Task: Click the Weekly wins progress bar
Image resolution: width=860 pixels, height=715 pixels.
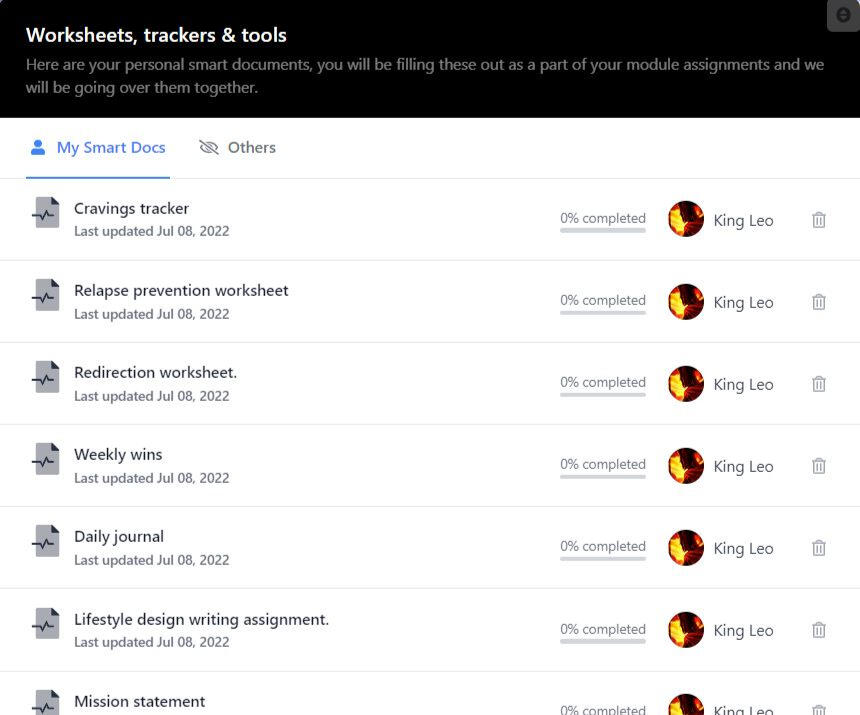Action: (602, 477)
